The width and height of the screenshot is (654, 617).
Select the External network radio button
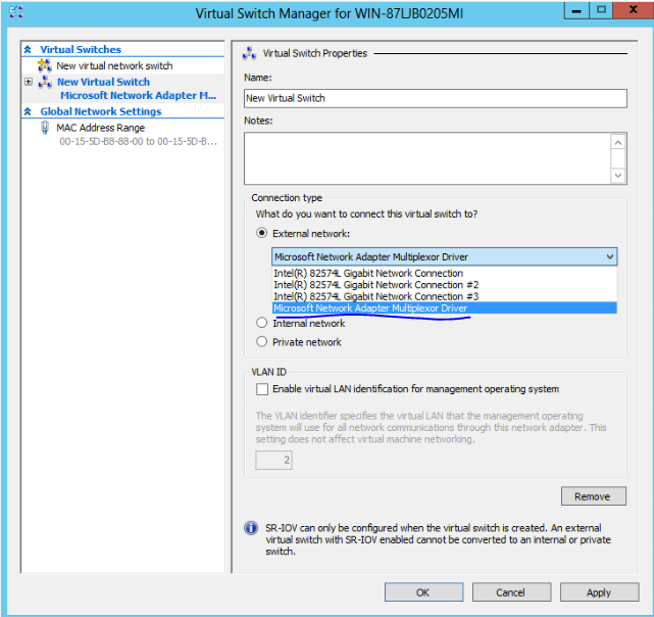point(262,233)
